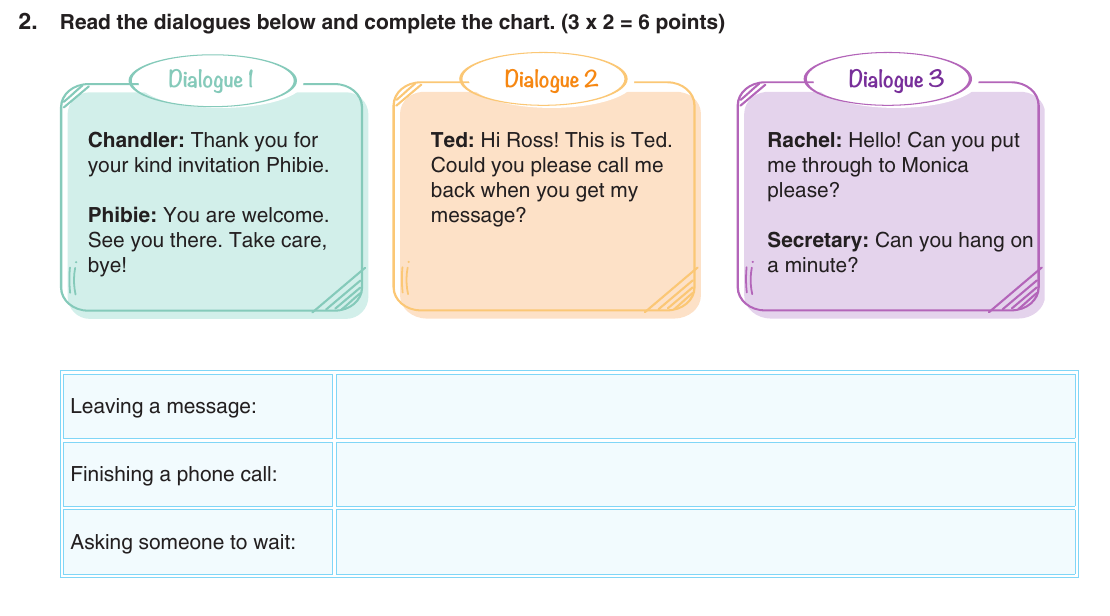Click Ted's name in Dialogue 2
The width and height of the screenshot is (1110, 616).
tap(452, 140)
